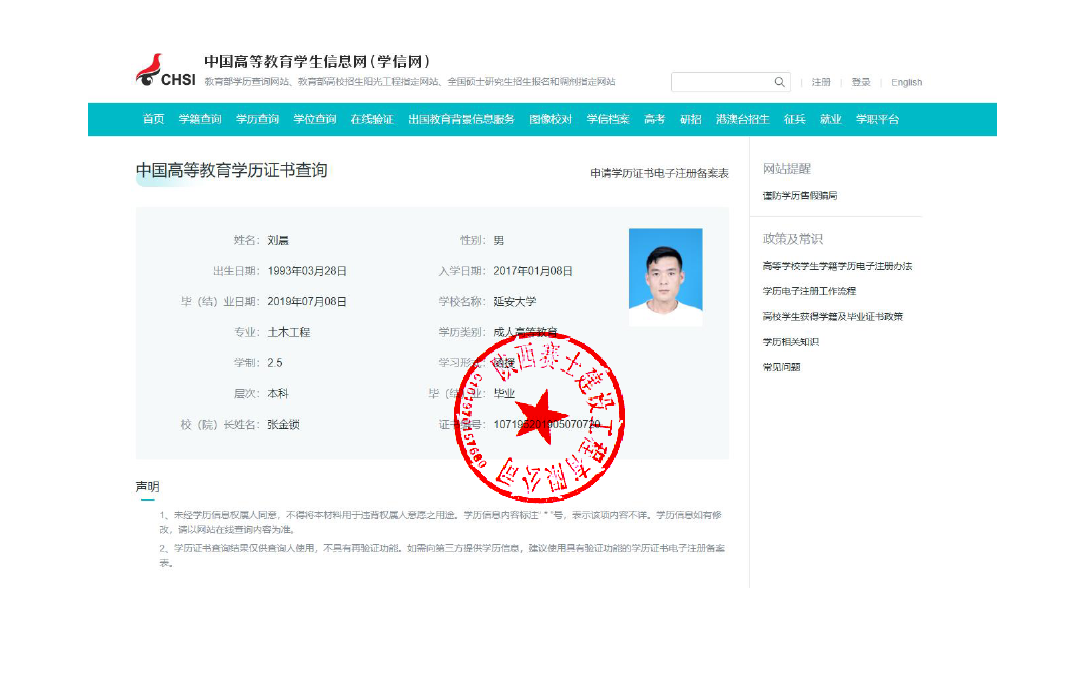Open the 学信档案 menu item
This screenshot has height=679, width=1066.
pos(607,119)
